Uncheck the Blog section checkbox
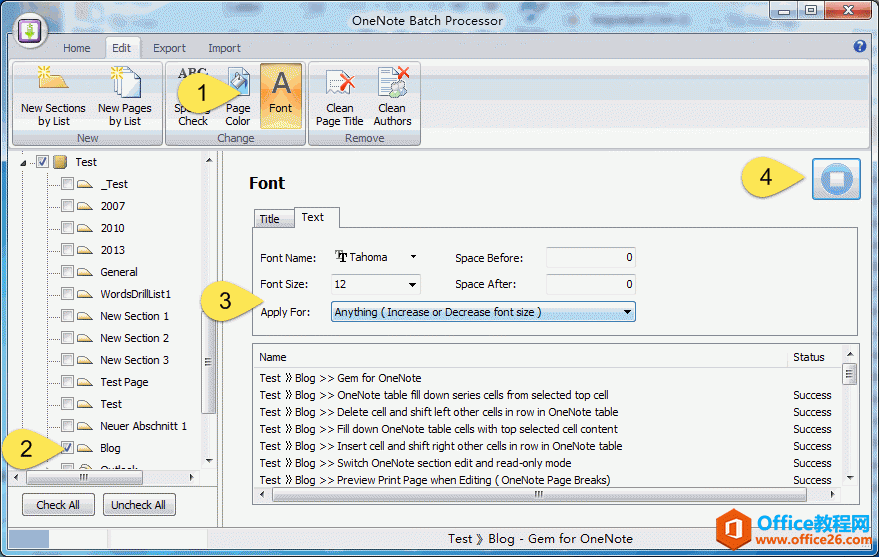This screenshot has height=557, width=879. (67, 448)
